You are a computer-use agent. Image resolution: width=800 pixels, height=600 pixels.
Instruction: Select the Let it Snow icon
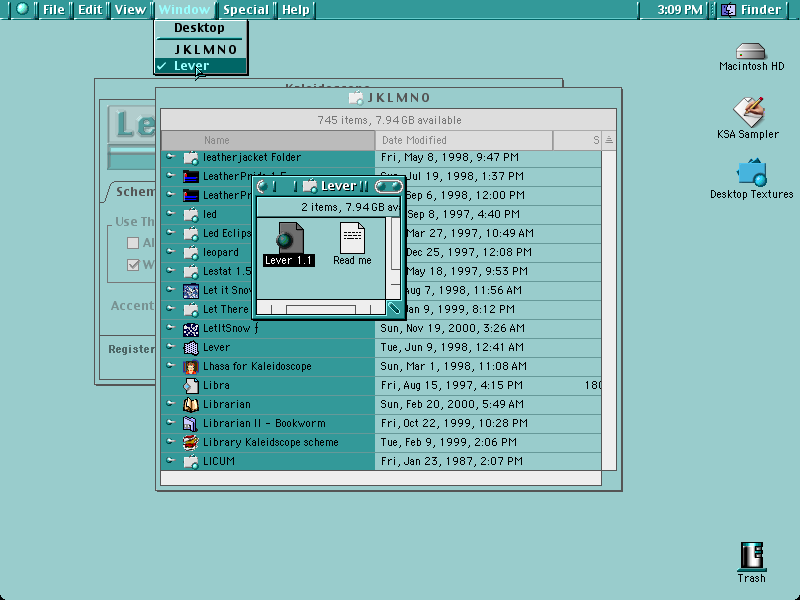[x=191, y=291]
